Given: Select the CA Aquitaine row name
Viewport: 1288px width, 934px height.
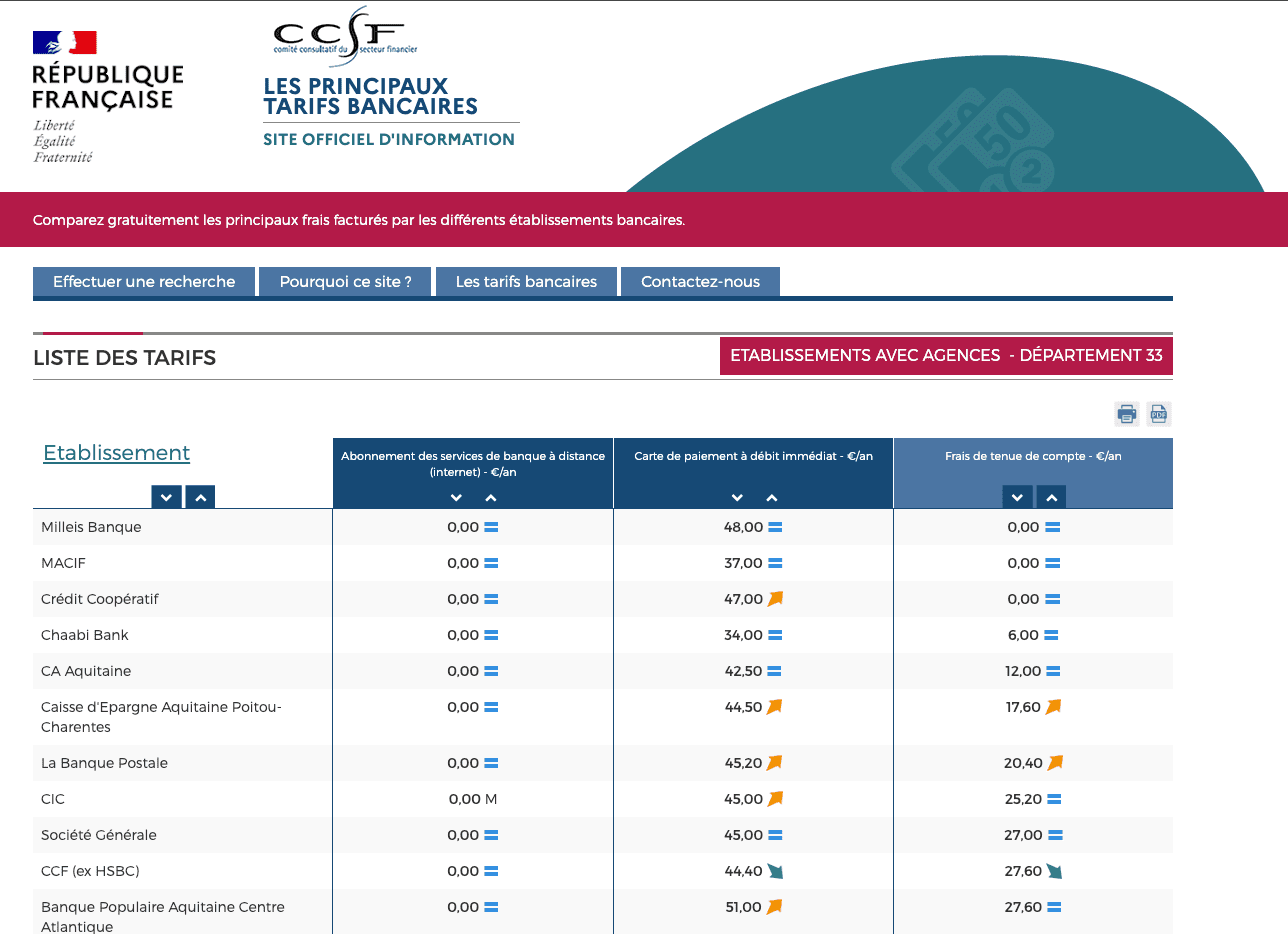Looking at the screenshot, I should (86, 671).
